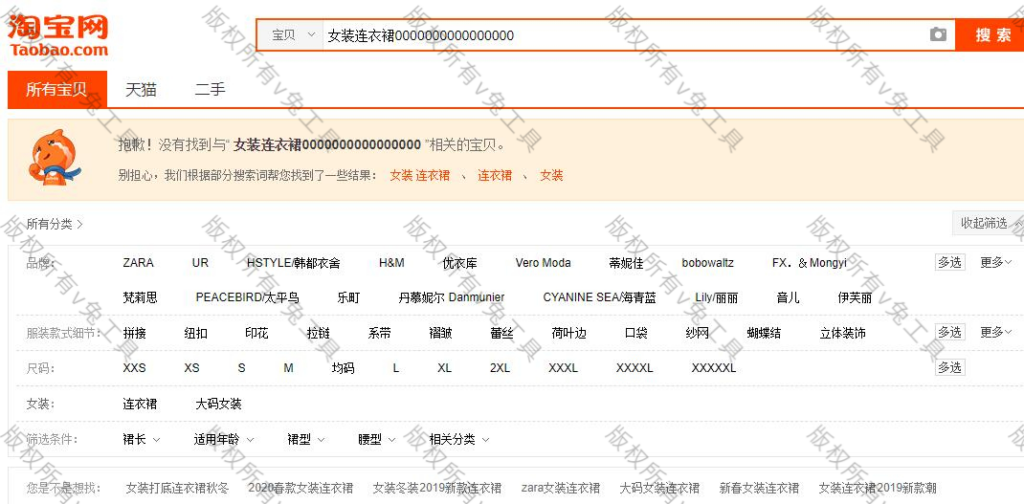The width and height of the screenshot is (1024, 504).
Task: Open the 腰型 filter dropdown
Action: [x=377, y=439]
